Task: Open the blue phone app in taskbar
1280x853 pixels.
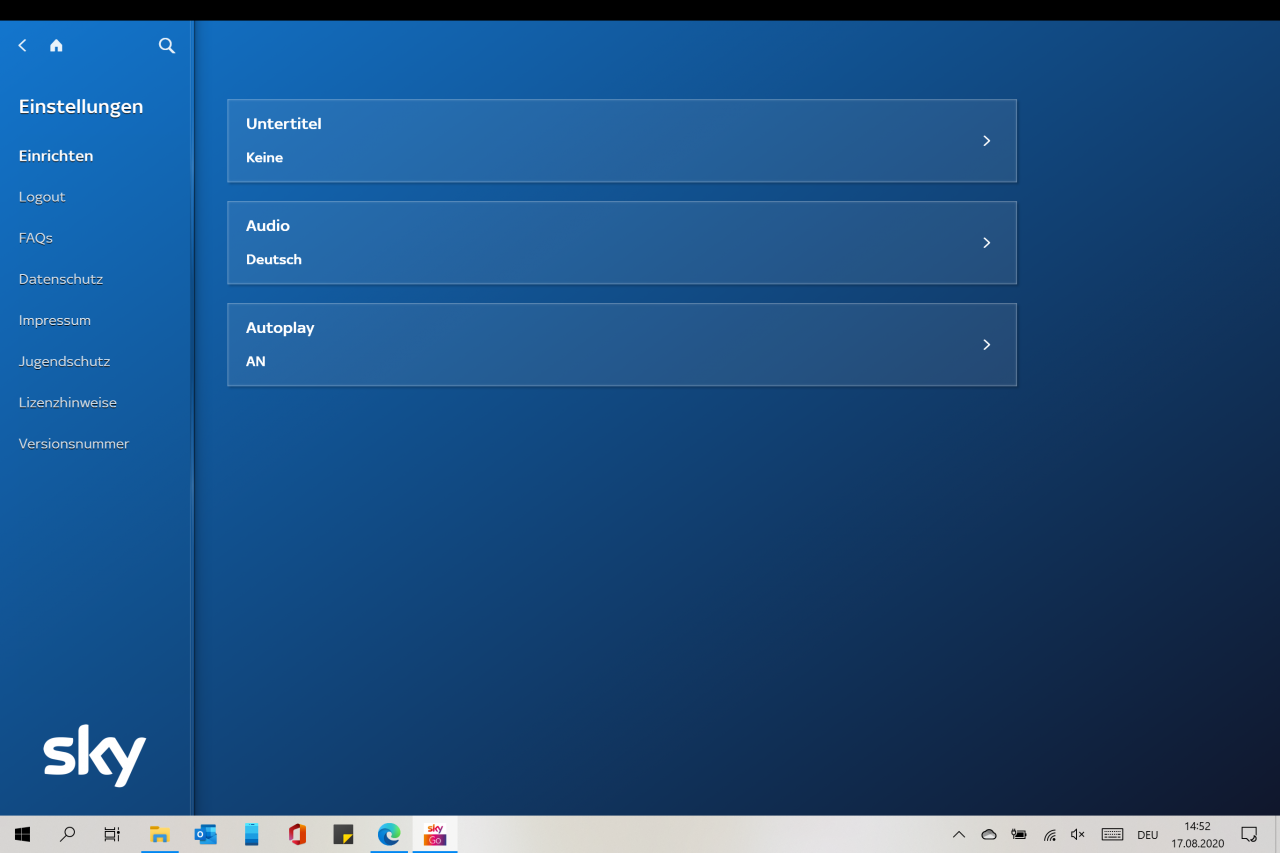Action: click(251, 834)
